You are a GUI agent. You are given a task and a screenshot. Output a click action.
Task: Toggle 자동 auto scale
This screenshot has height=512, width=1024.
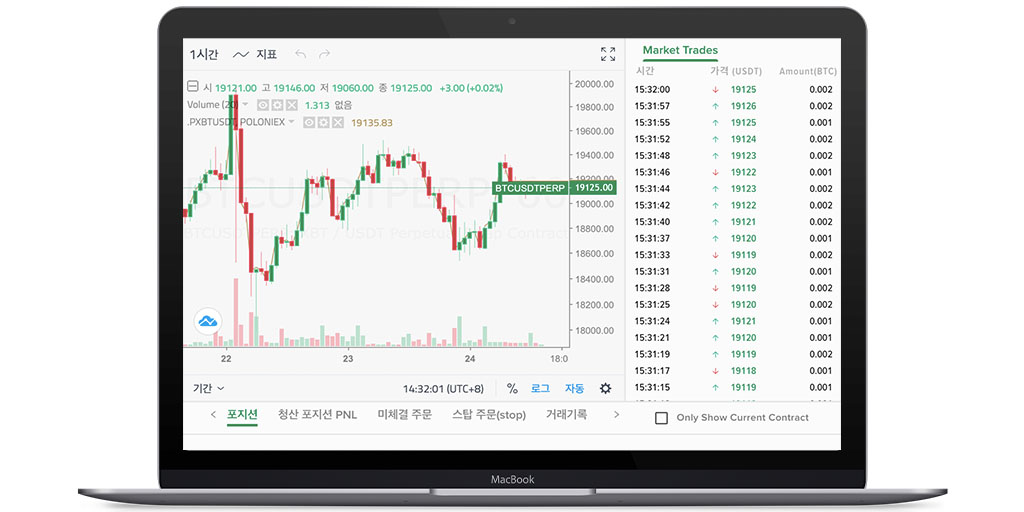(575, 389)
